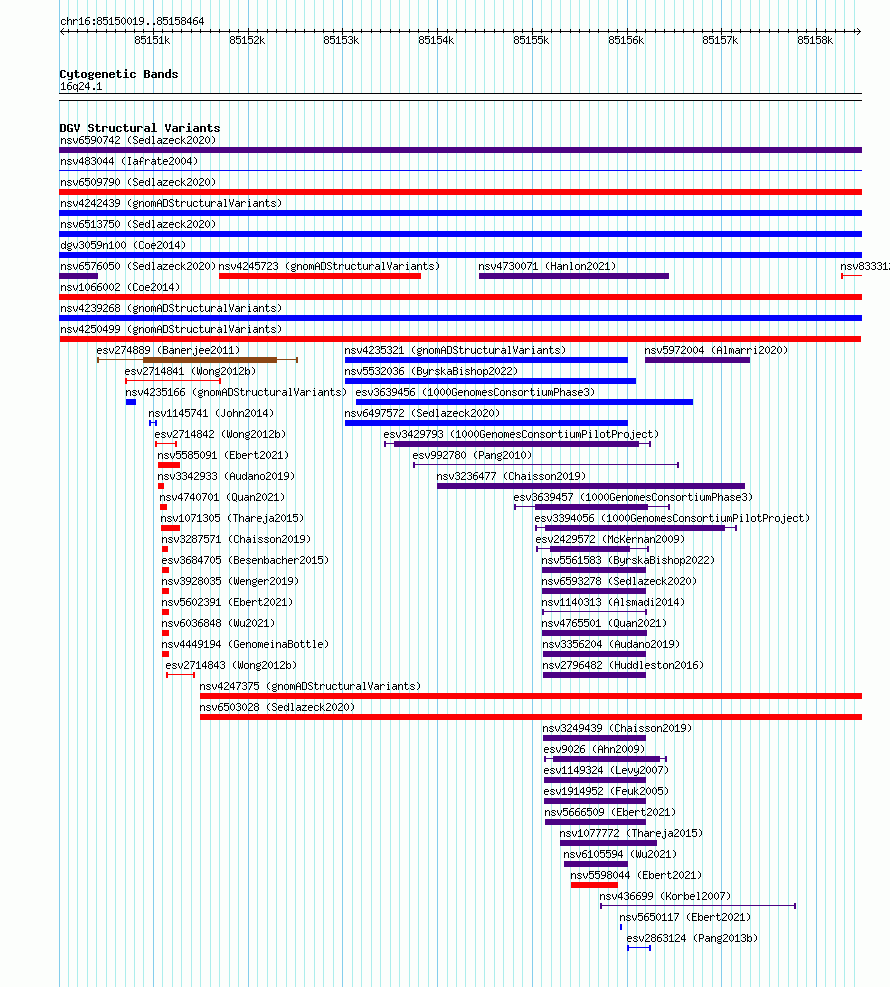Select esv1149324 (Levy2007) label
The width and height of the screenshot is (890, 987).
click(x=606, y=770)
